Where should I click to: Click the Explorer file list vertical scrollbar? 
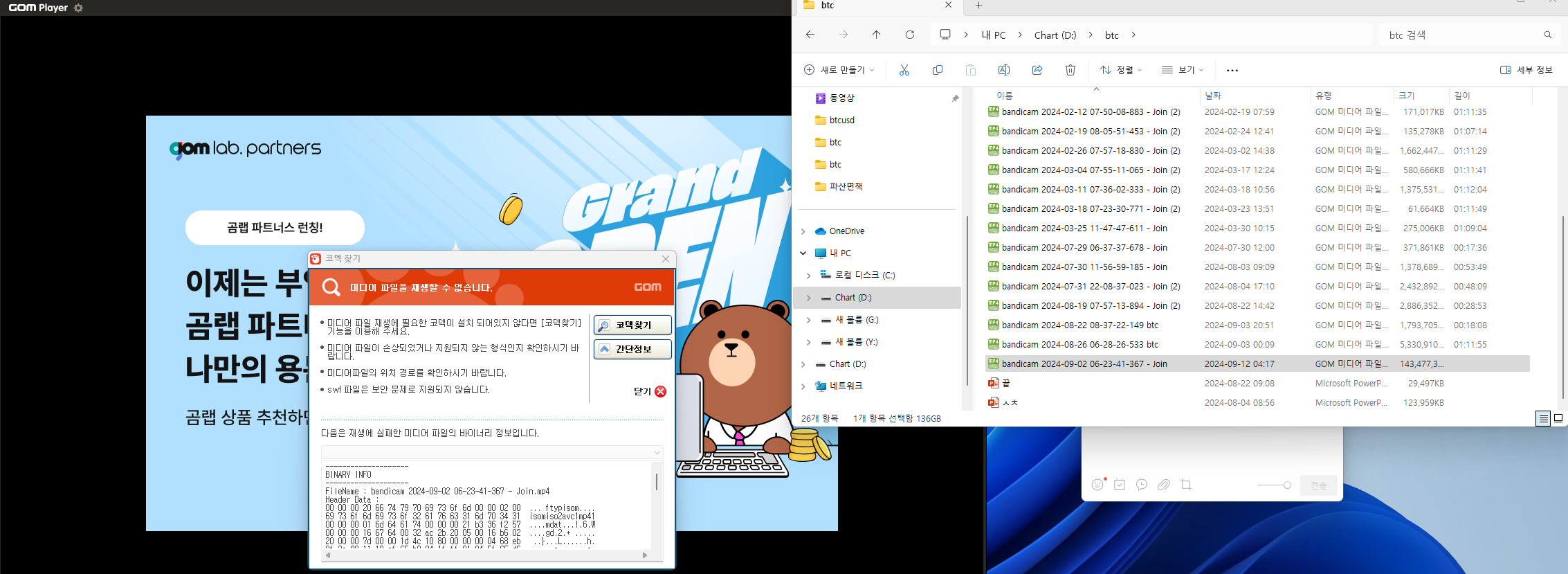click(x=1563, y=307)
